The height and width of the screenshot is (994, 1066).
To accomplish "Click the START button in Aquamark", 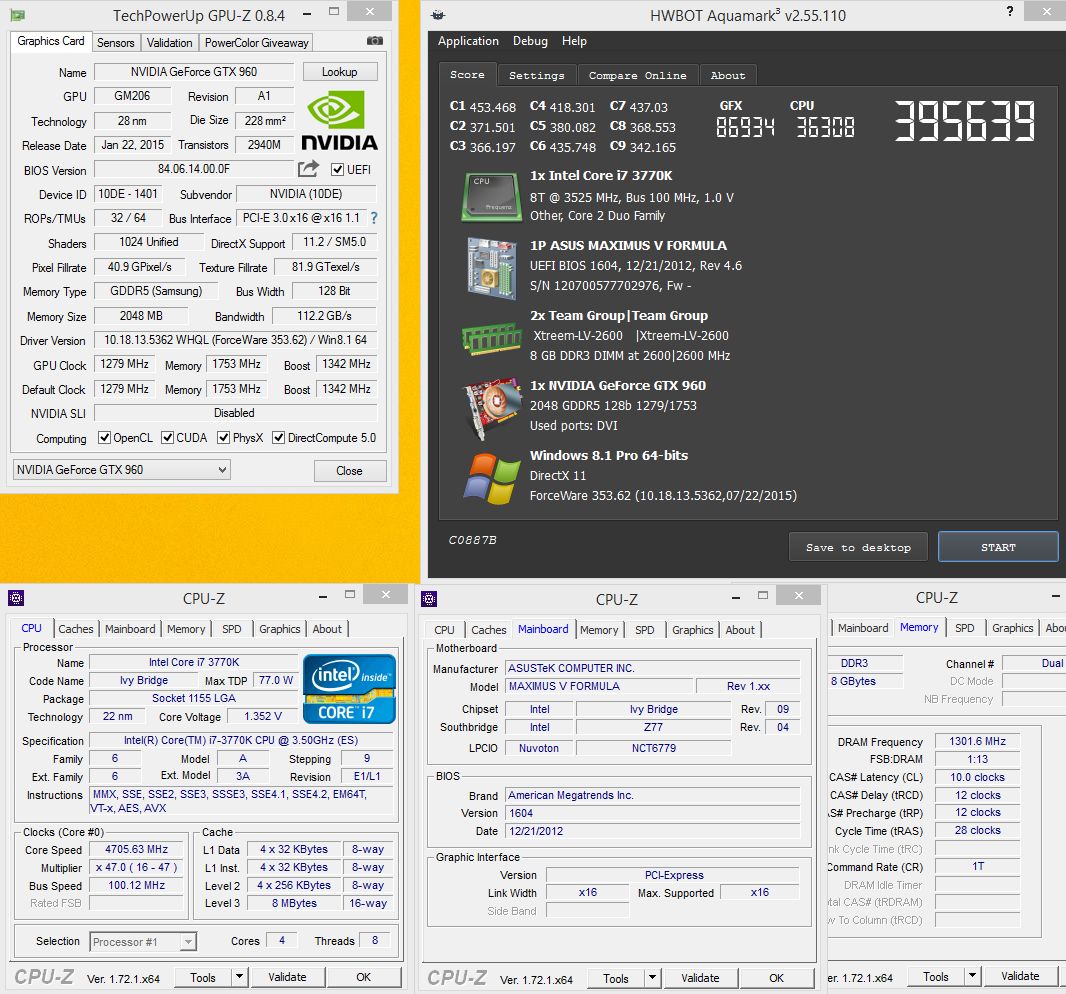I will (998, 547).
